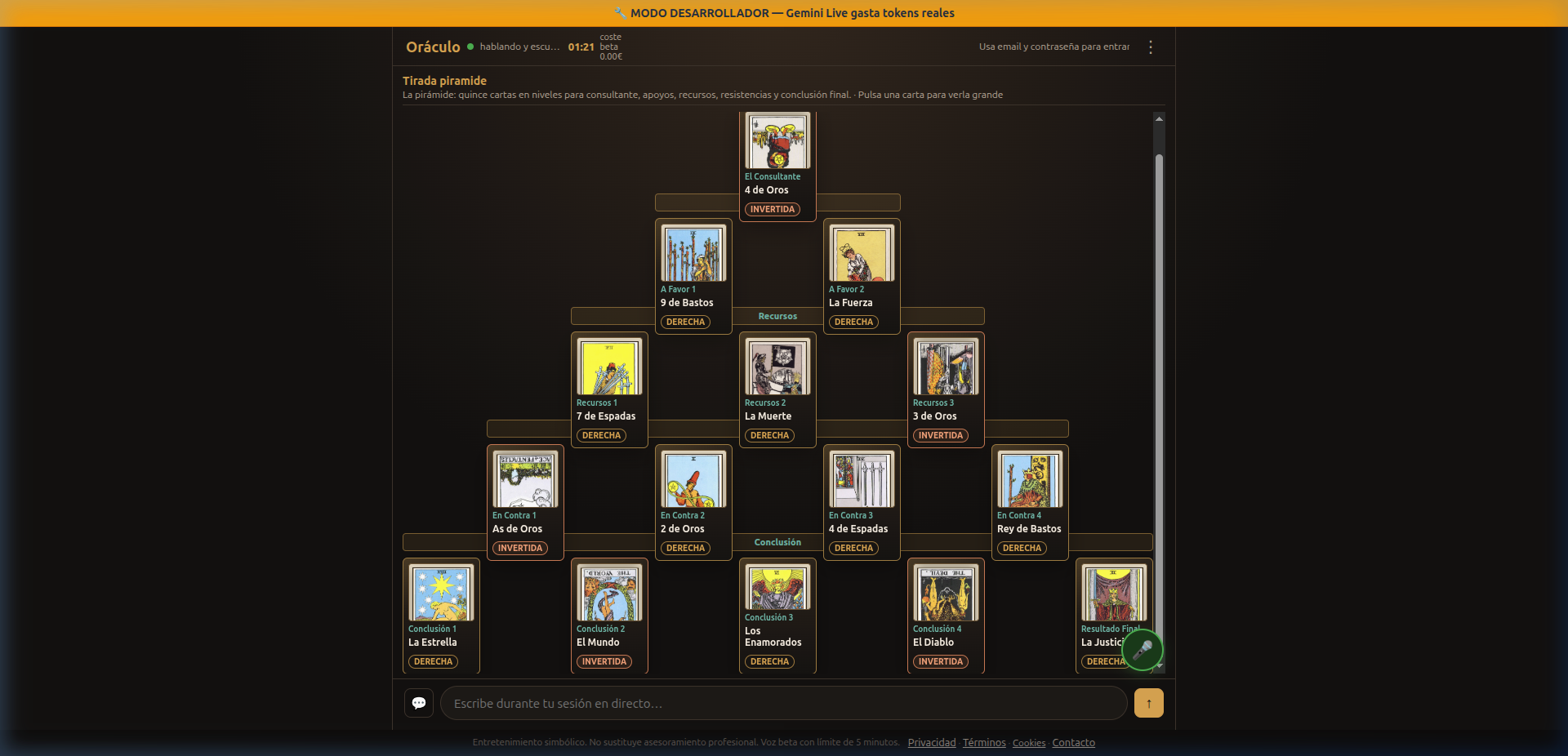This screenshot has height=756, width=1568.
Task: Open the As de Oros card image
Action: (x=525, y=479)
